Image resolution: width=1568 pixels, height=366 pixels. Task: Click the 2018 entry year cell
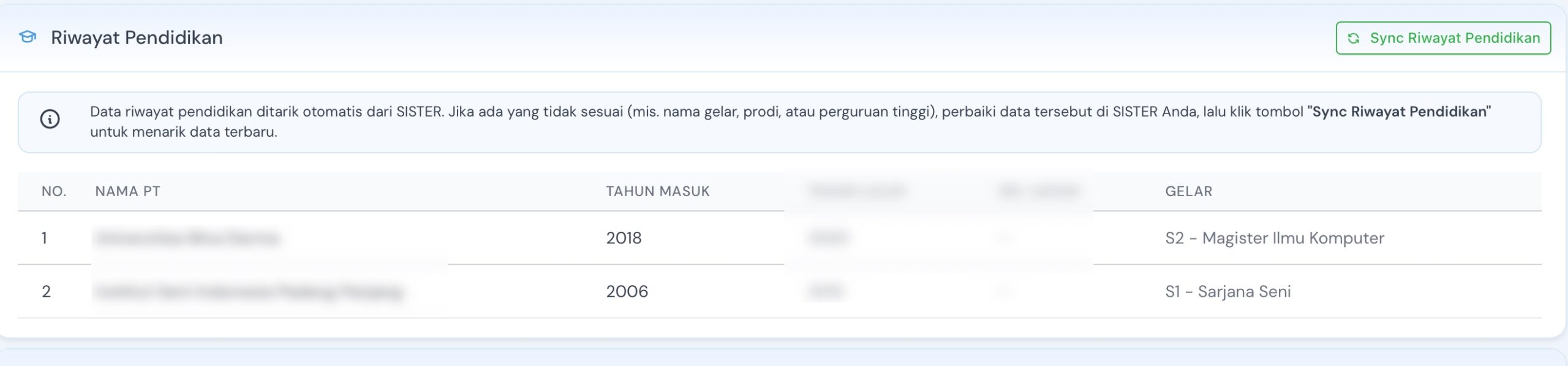(624, 238)
